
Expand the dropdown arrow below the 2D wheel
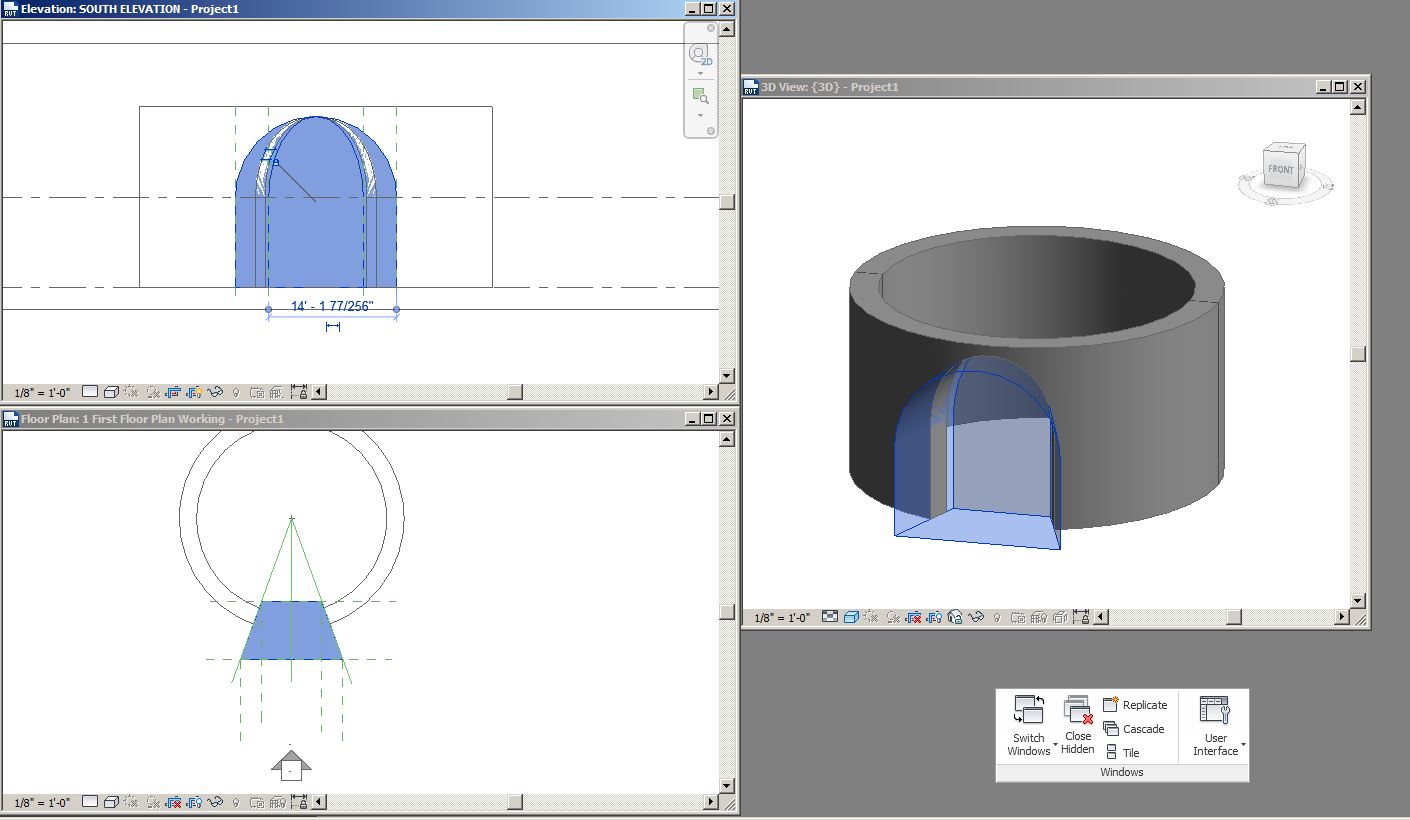coord(700,73)
